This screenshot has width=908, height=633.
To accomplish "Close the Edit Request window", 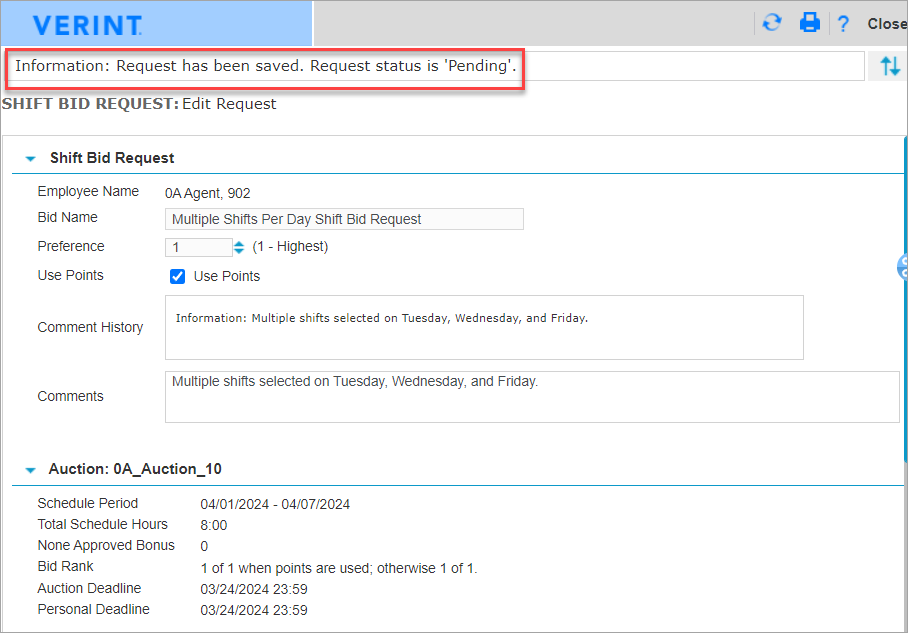I will (x=887, y=24).
